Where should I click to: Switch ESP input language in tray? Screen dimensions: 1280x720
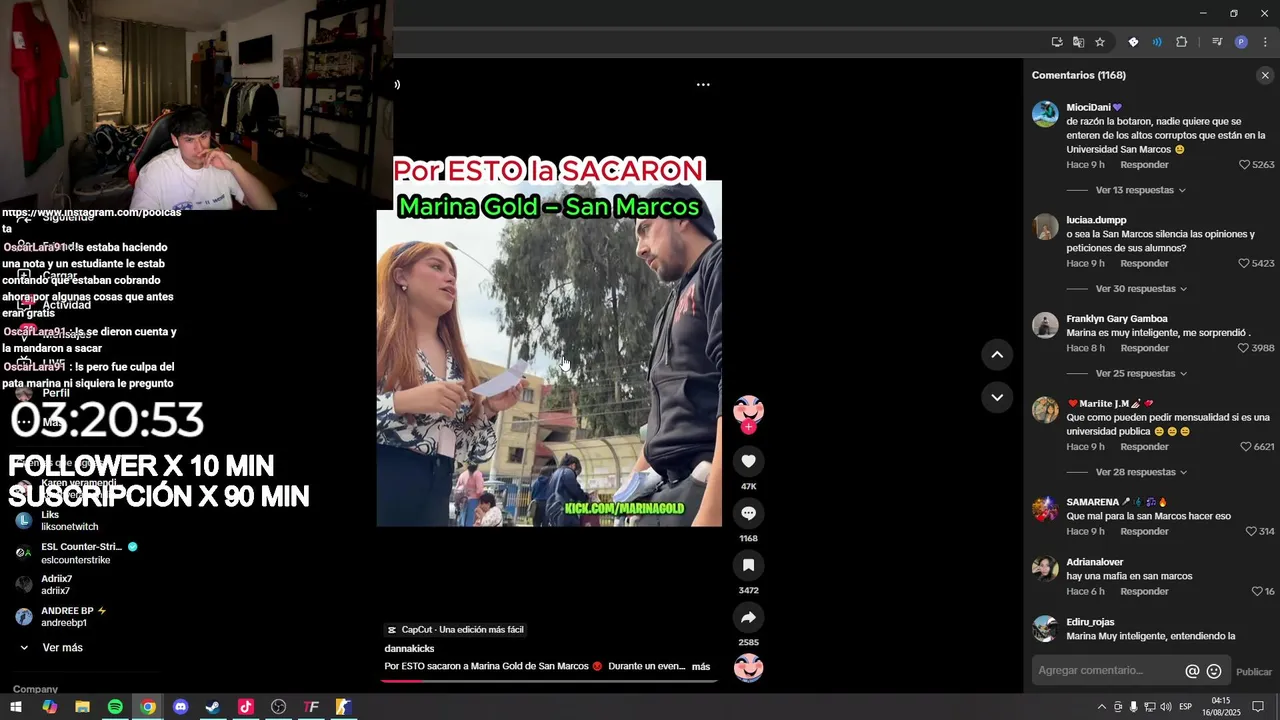[x=1185, y=707]
